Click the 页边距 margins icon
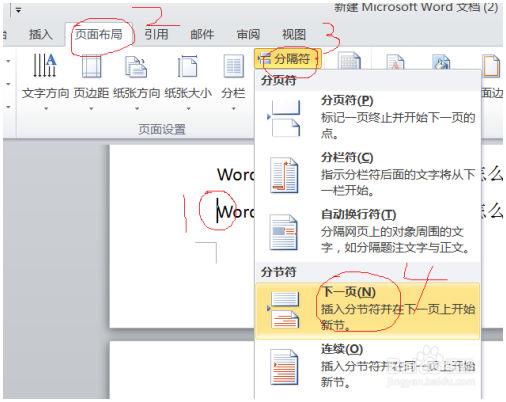This screenshot has width=506, height=402. pos(91,67)
